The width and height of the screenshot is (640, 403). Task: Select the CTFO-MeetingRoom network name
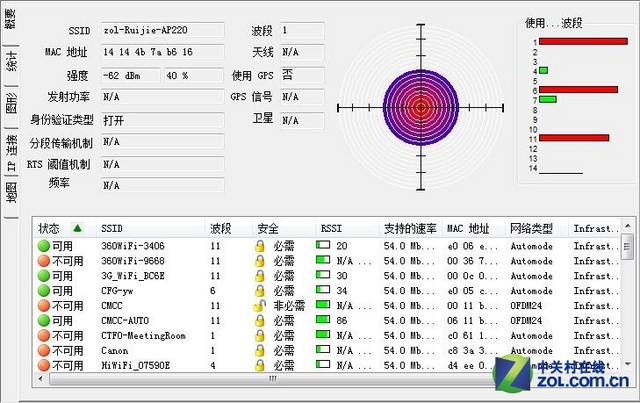coord(143,336)
